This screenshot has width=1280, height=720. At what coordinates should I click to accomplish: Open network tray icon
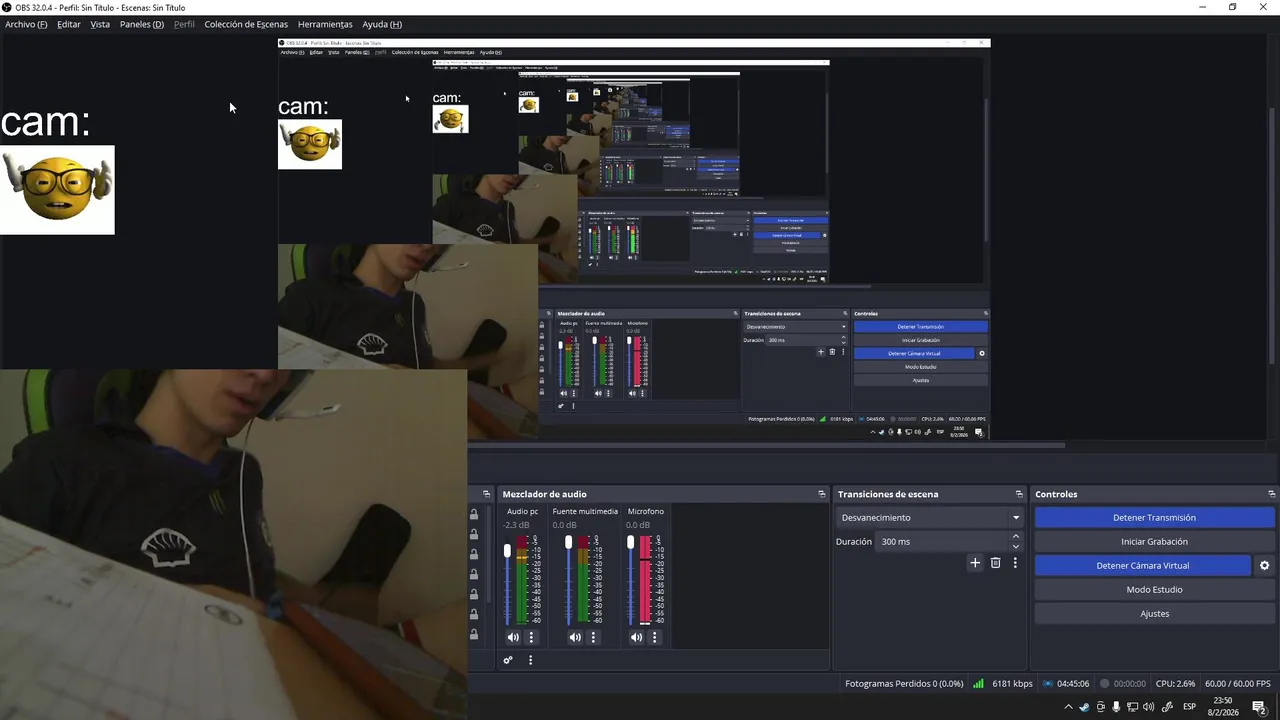(x=1132, y=707)
